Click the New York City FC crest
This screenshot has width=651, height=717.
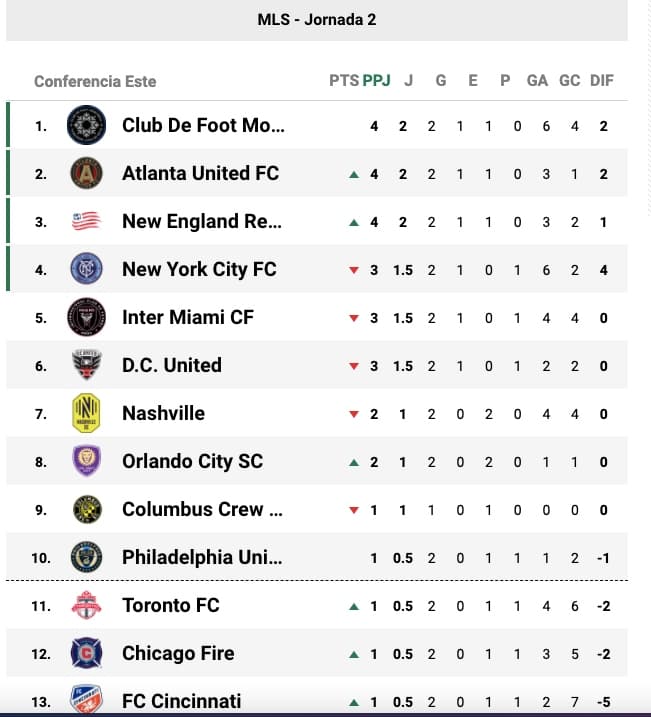[86, 269]
